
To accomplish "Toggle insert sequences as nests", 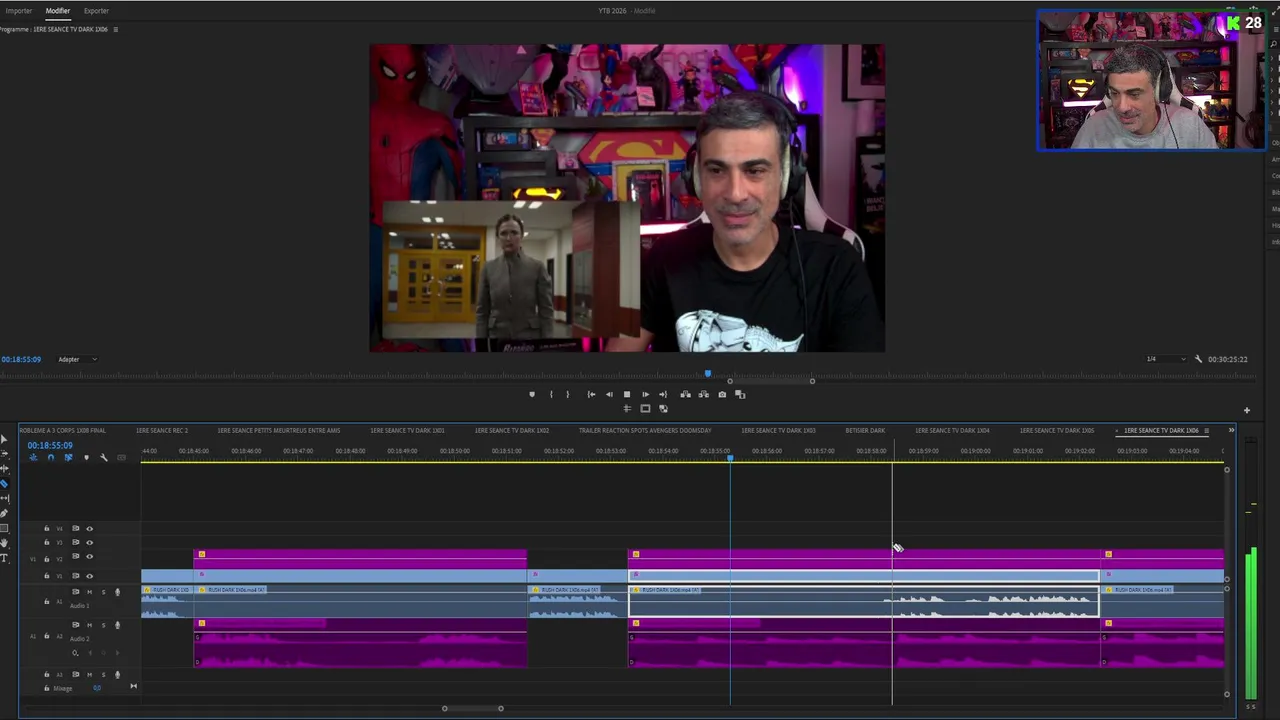I will coord(33,458).
